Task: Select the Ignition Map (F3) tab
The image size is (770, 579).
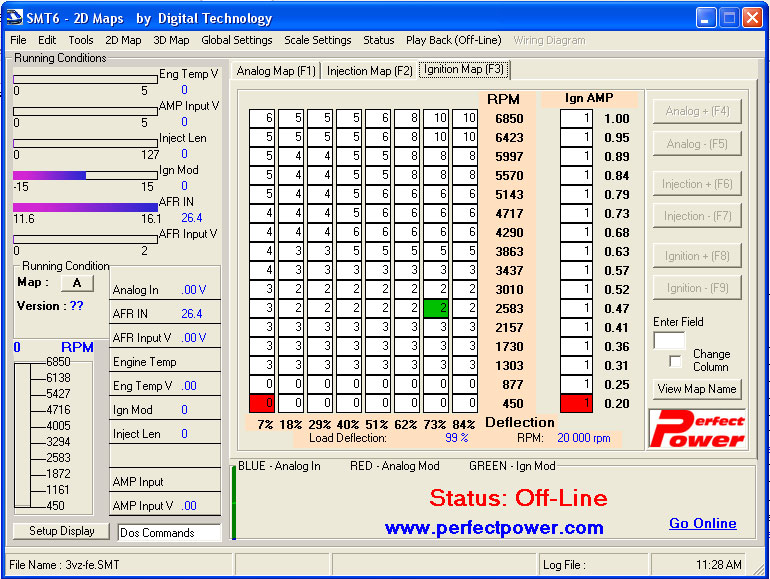Action: coord(464,69)
